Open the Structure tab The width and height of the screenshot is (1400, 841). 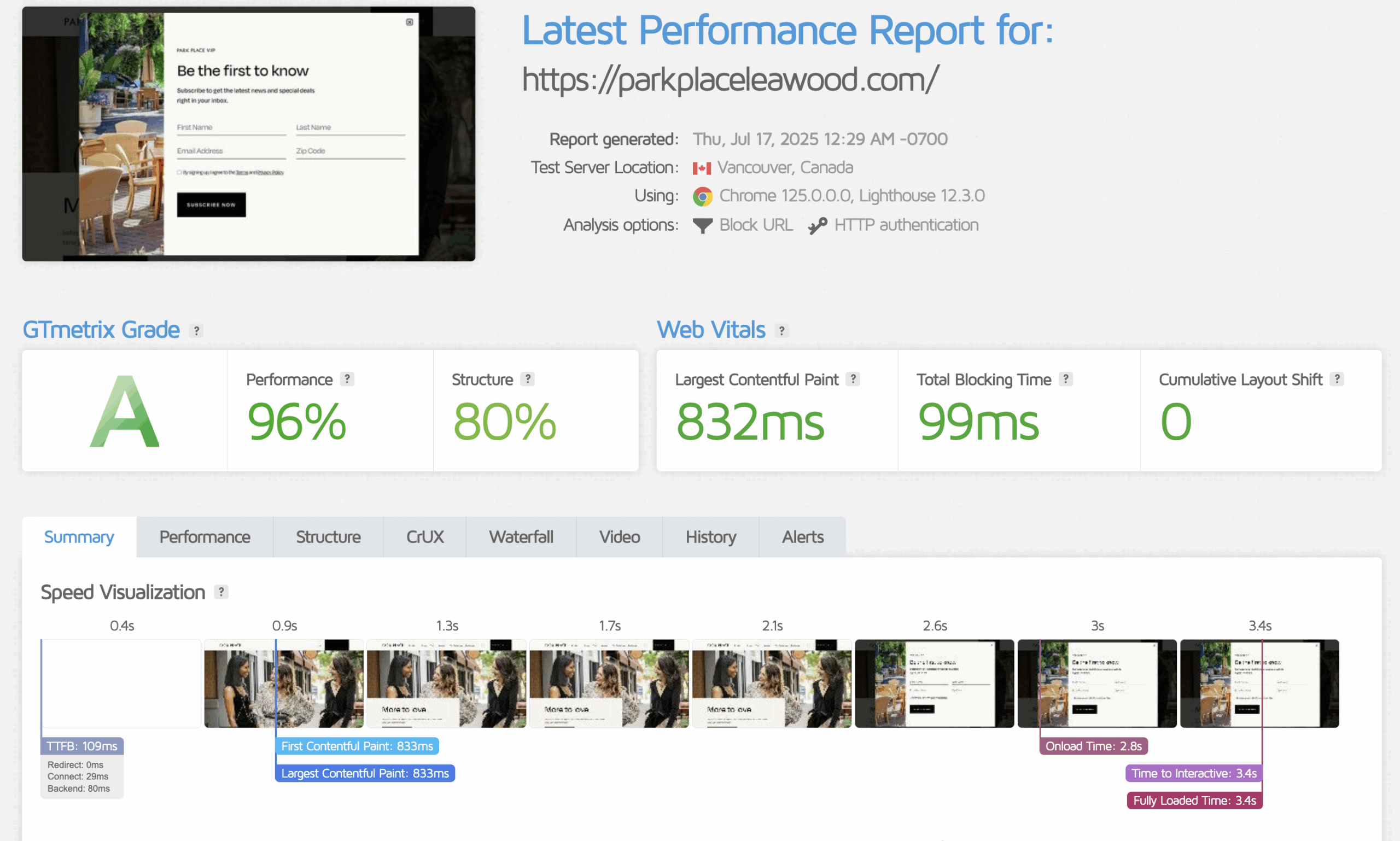pyautogui.click(x=328, y=536)
